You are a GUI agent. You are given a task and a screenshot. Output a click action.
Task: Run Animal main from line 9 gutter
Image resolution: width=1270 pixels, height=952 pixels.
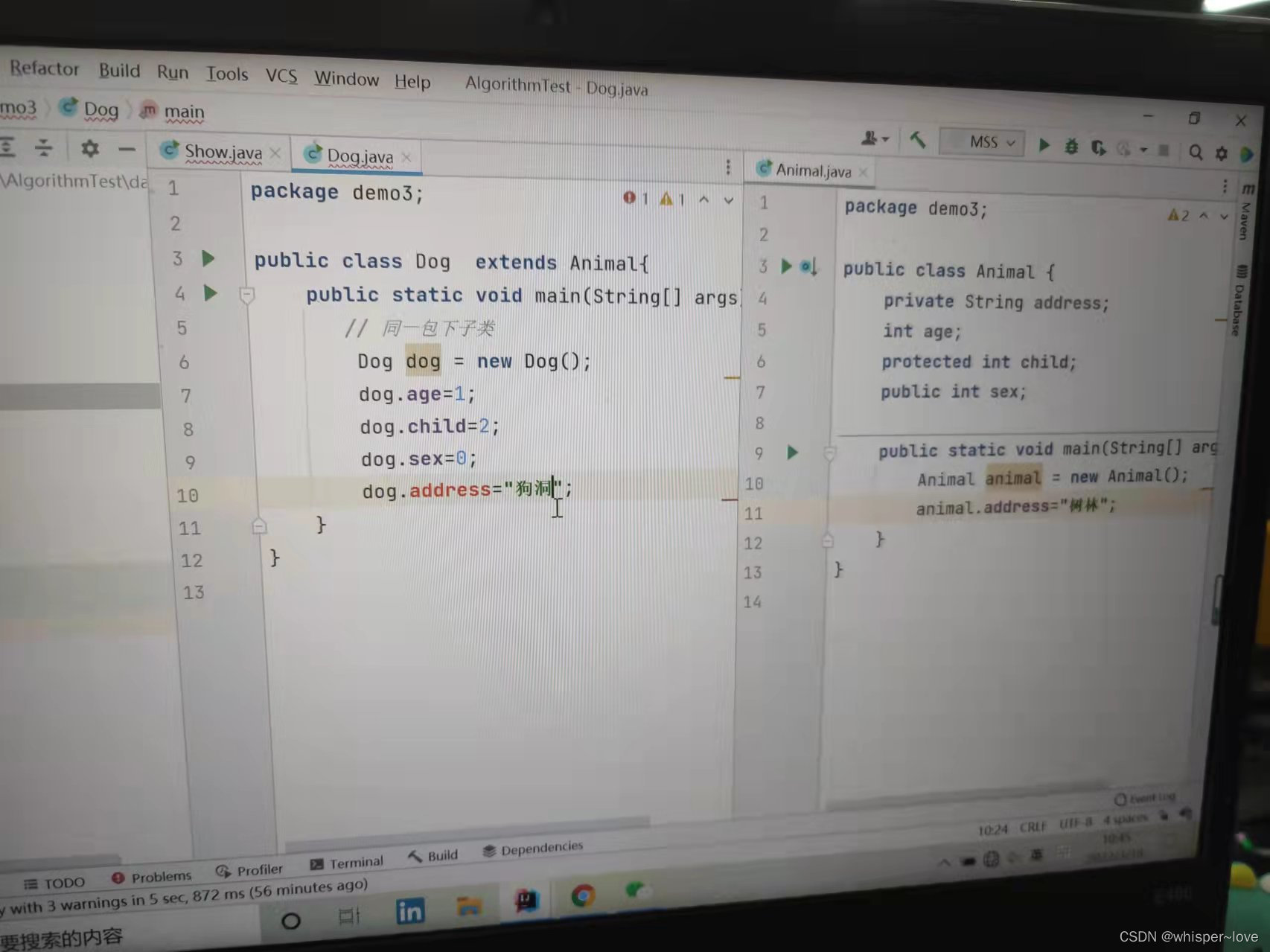[x=793, y=452]
